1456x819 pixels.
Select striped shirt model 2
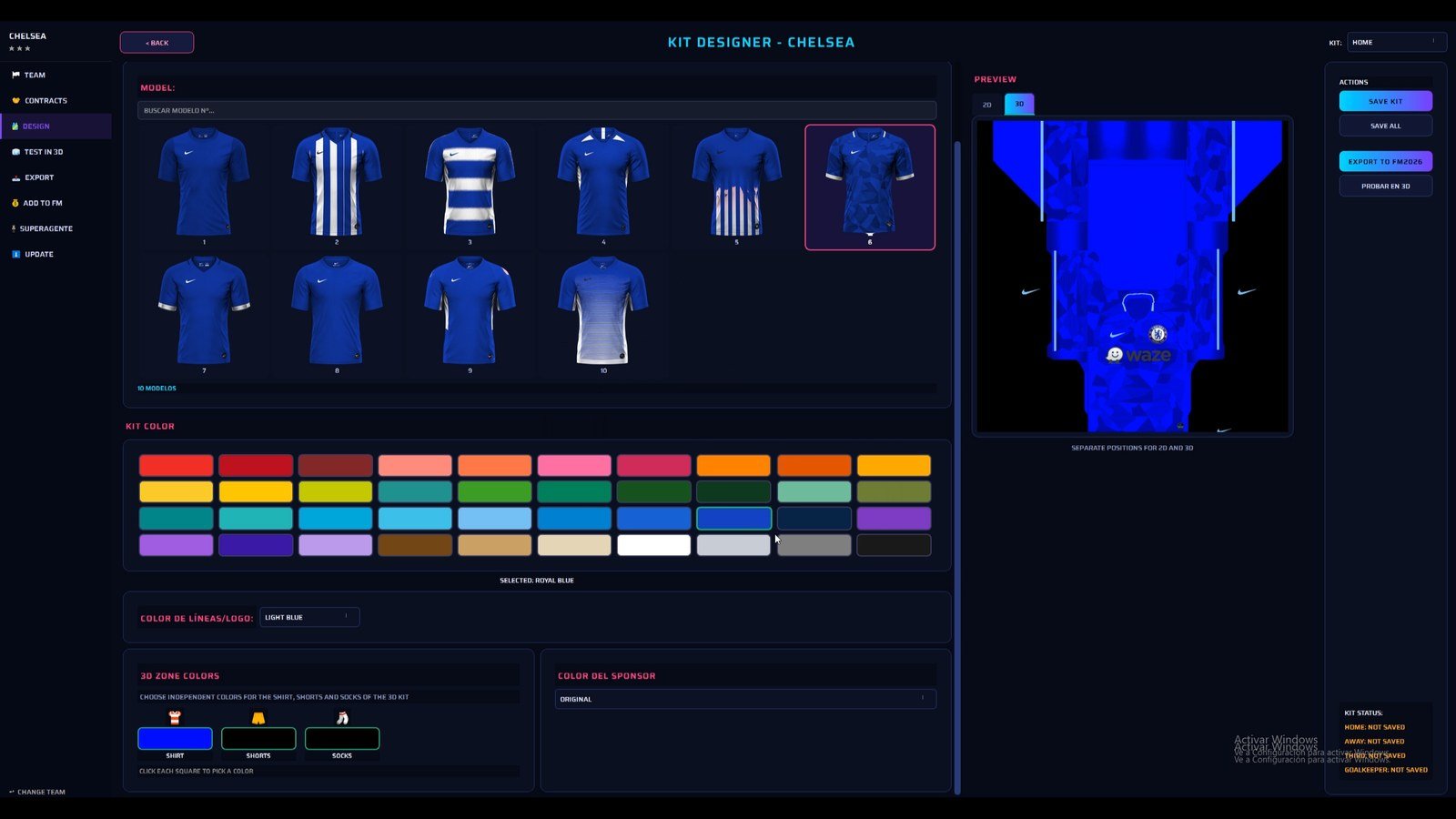(337, 187)
